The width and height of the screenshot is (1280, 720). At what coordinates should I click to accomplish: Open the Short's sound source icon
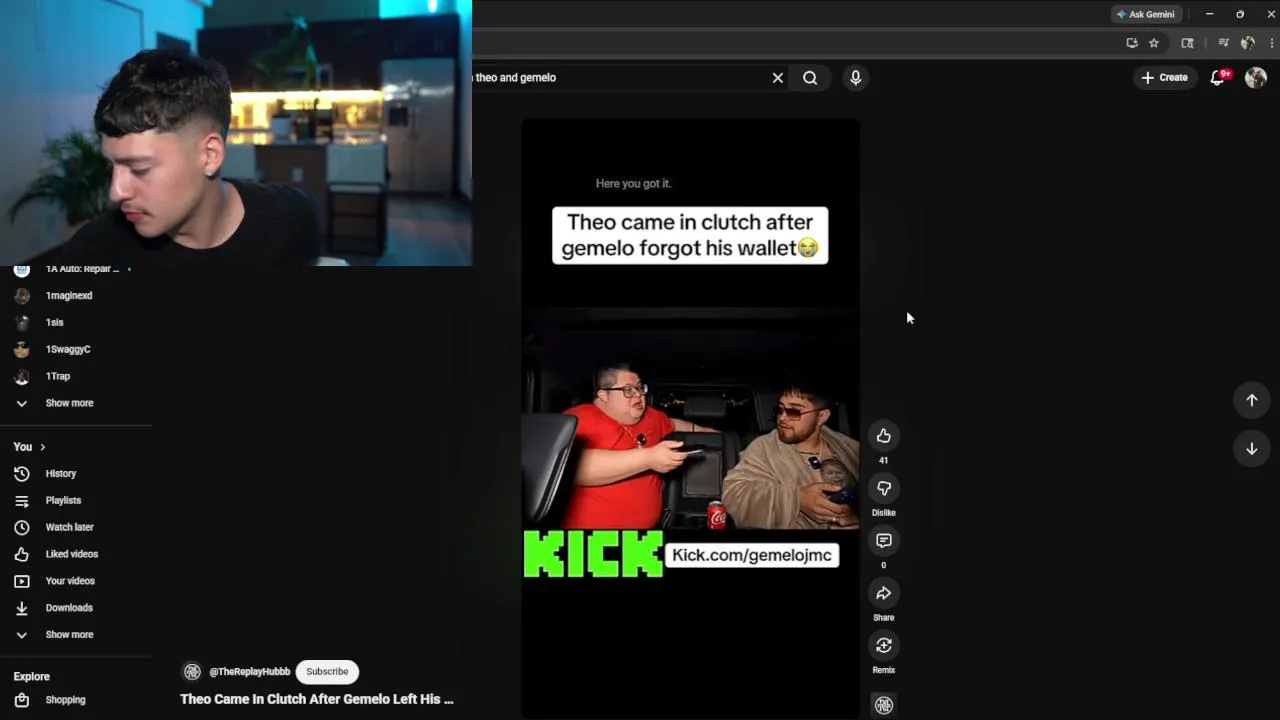click(883, 705)
